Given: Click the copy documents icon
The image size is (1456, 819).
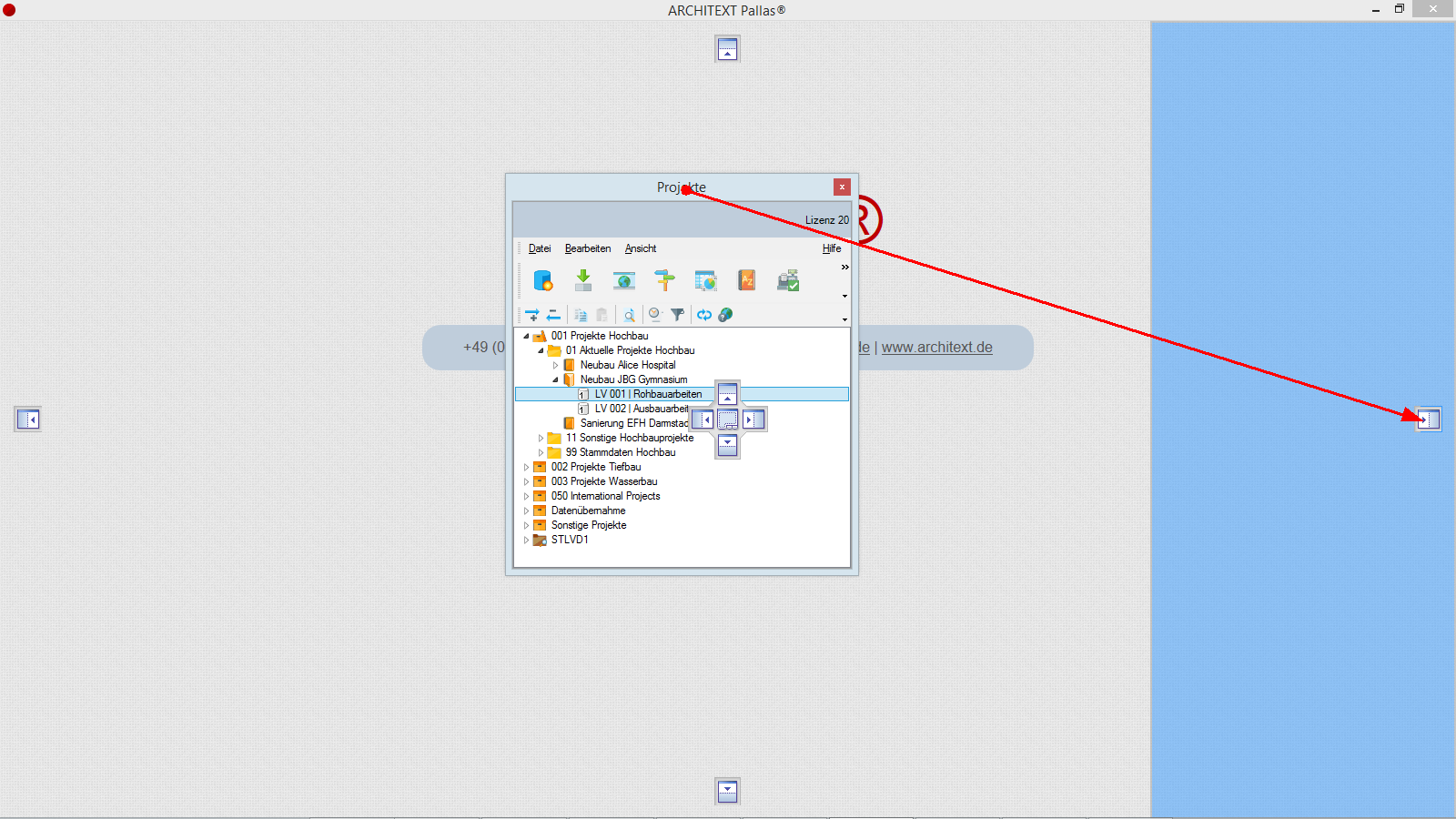Looking at the screenshot, I should tap(581, 315).
